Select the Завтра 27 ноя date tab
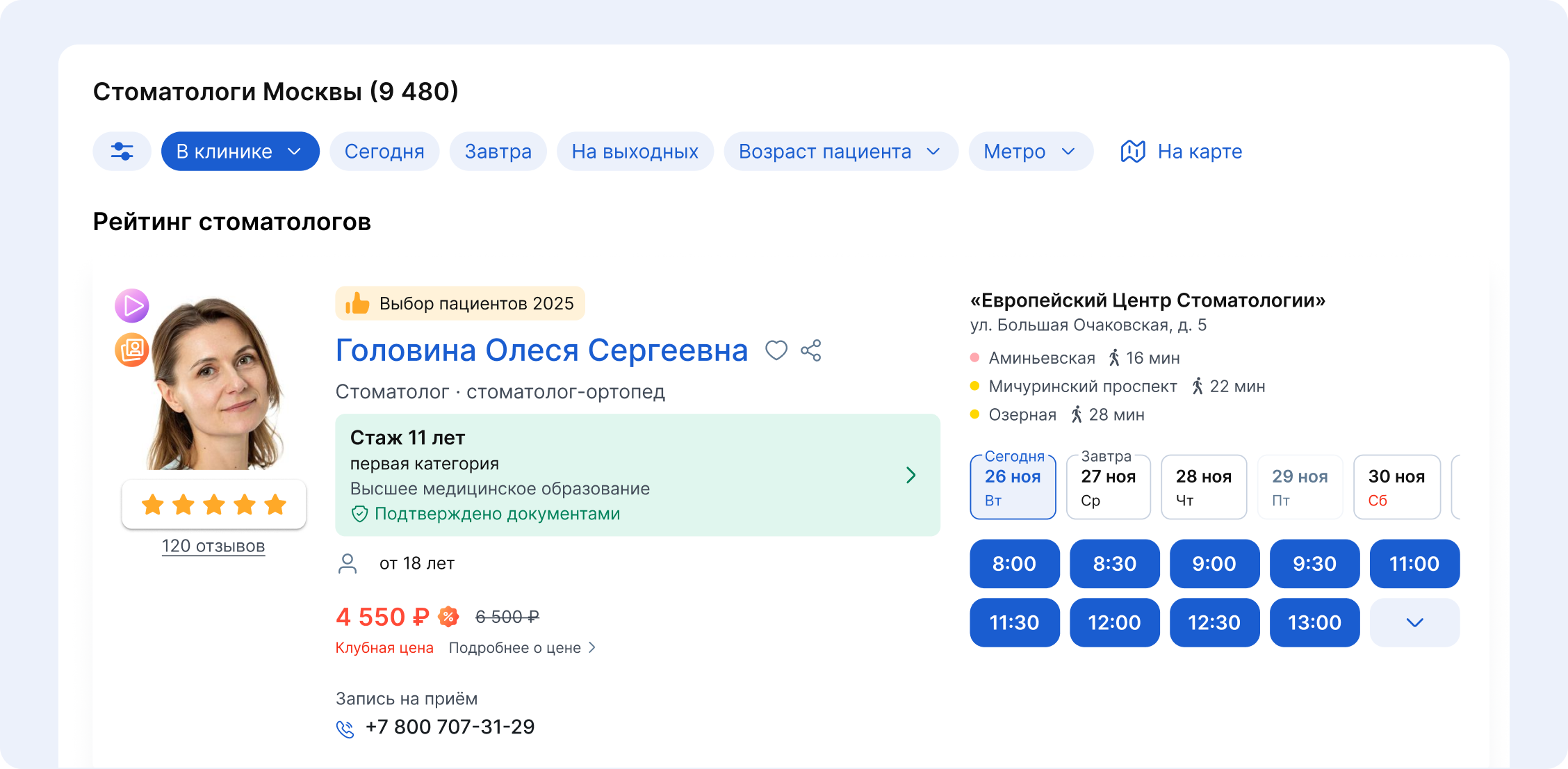Viewport: 1568px width, 769px height. pos(1109,487)
